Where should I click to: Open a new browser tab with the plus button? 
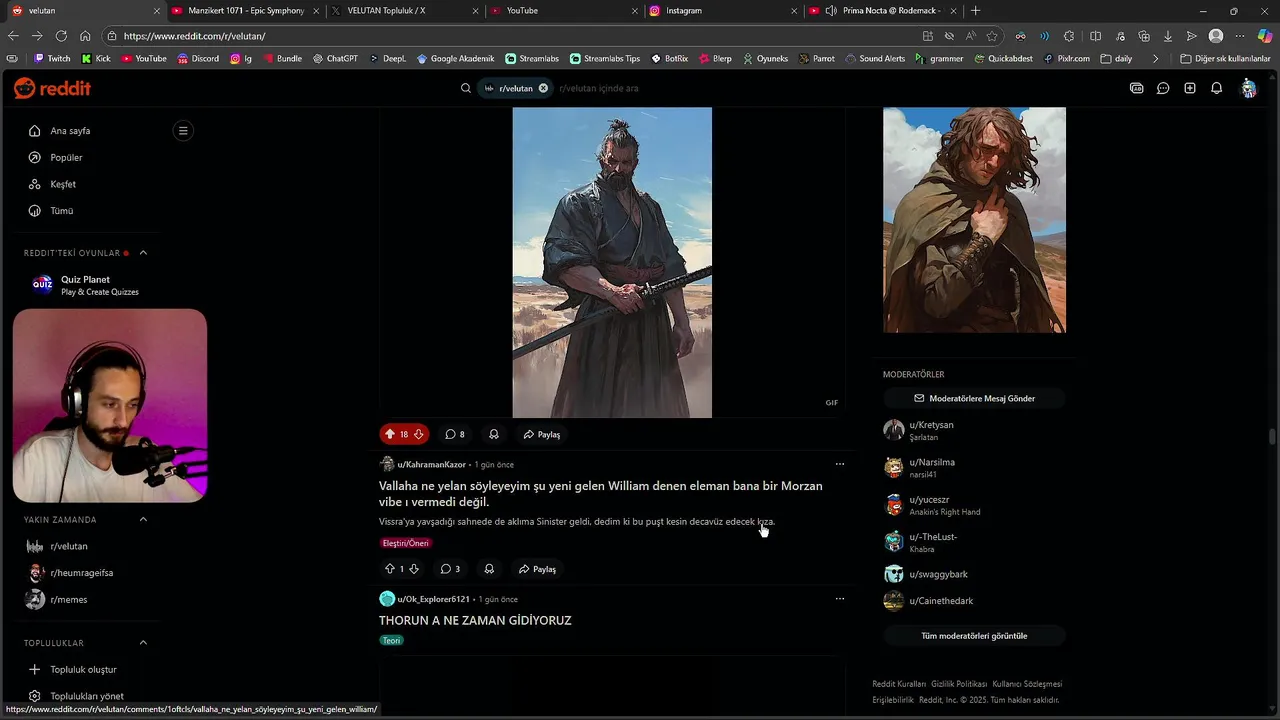coord(976,10)
